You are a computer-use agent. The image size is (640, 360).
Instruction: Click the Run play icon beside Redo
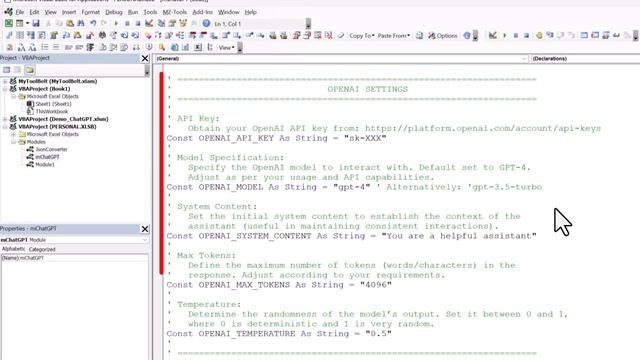click(116, 23)
